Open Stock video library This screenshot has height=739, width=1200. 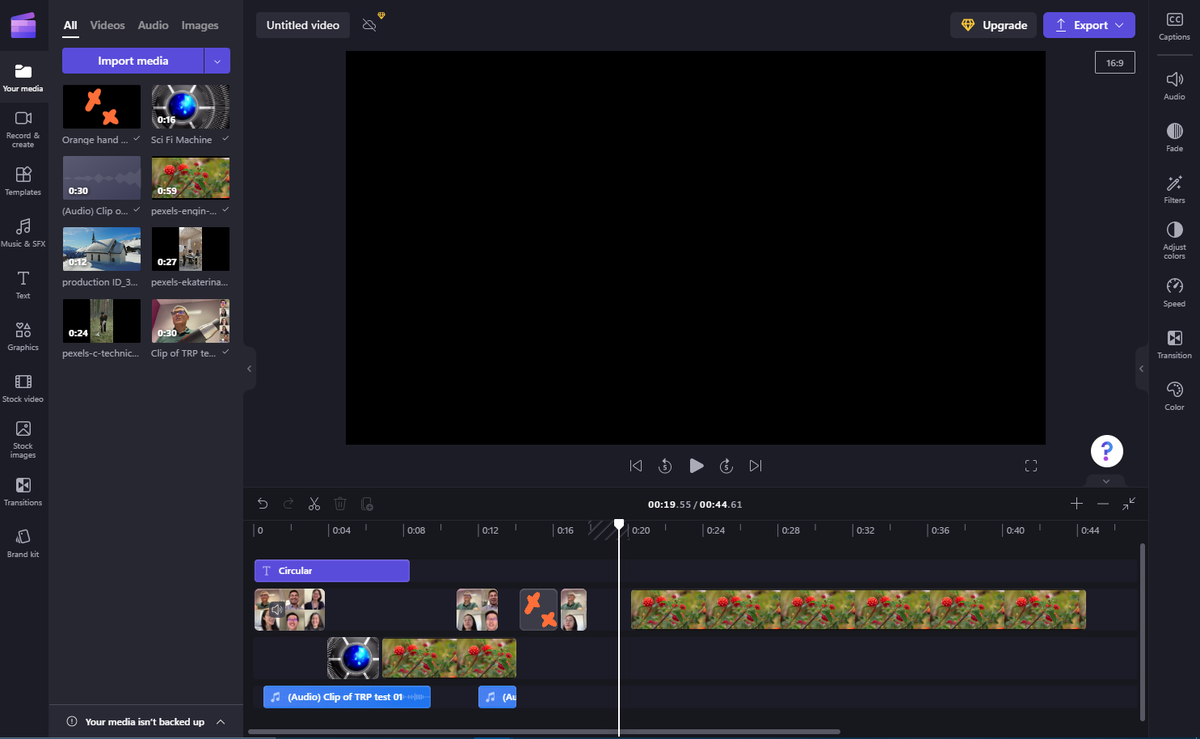[23, 389]
